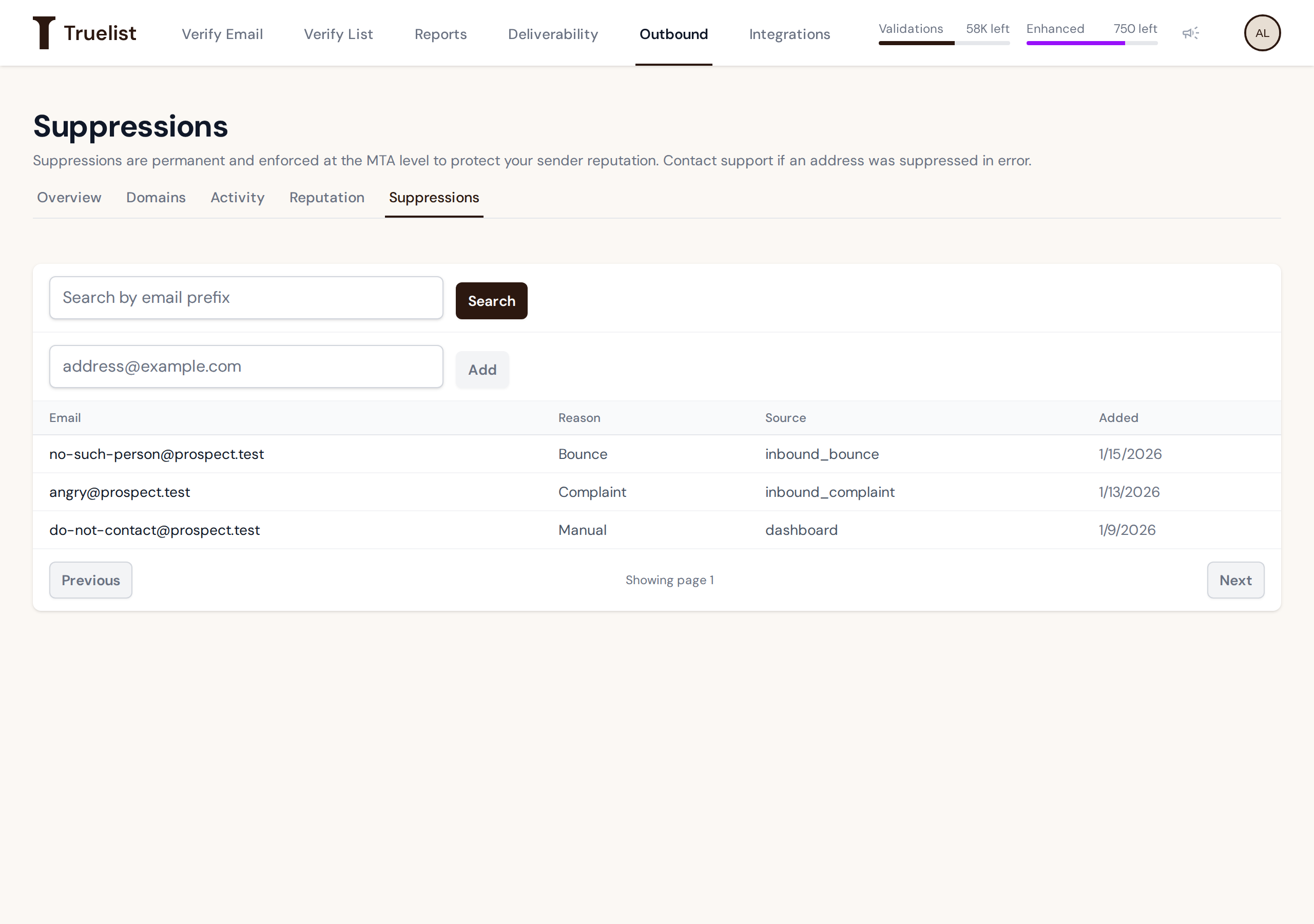View the Reputation tab
Screen dimensions: 1314x924
click(x=327, y=198)
